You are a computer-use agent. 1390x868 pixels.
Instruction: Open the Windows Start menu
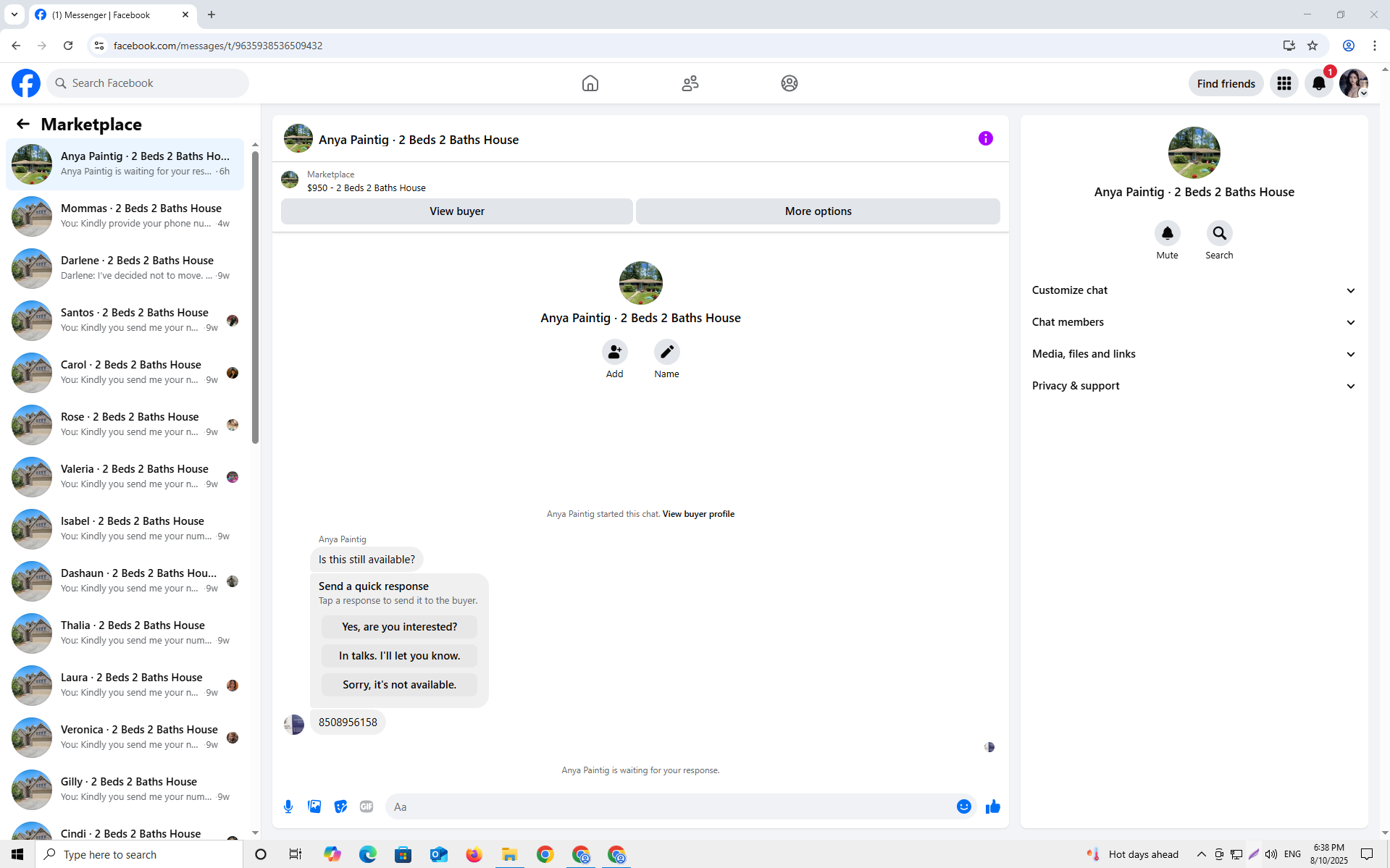coord(17,854)
